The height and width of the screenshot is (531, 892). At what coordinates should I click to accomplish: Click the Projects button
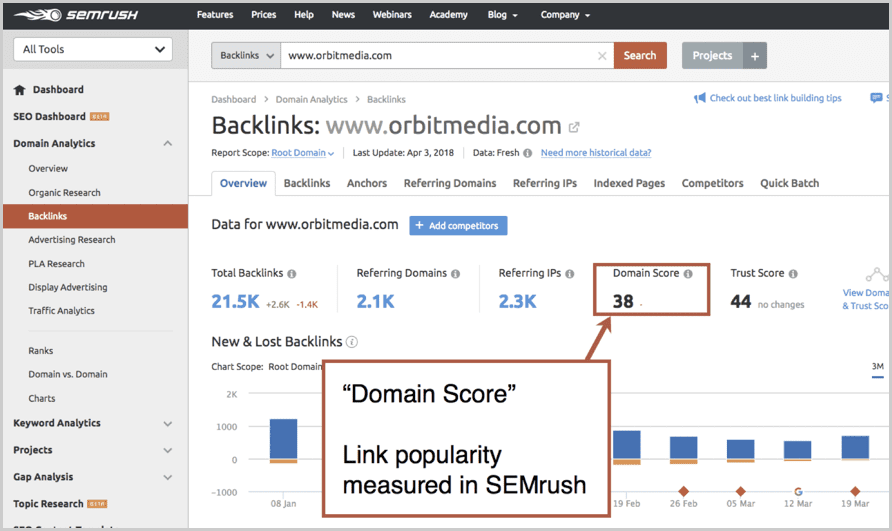[x=712, y=56]
